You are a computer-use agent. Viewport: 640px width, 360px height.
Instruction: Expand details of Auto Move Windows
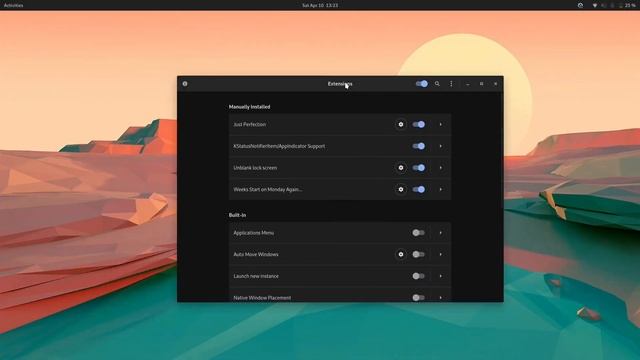pyautogui.click(x=440, y=254)
